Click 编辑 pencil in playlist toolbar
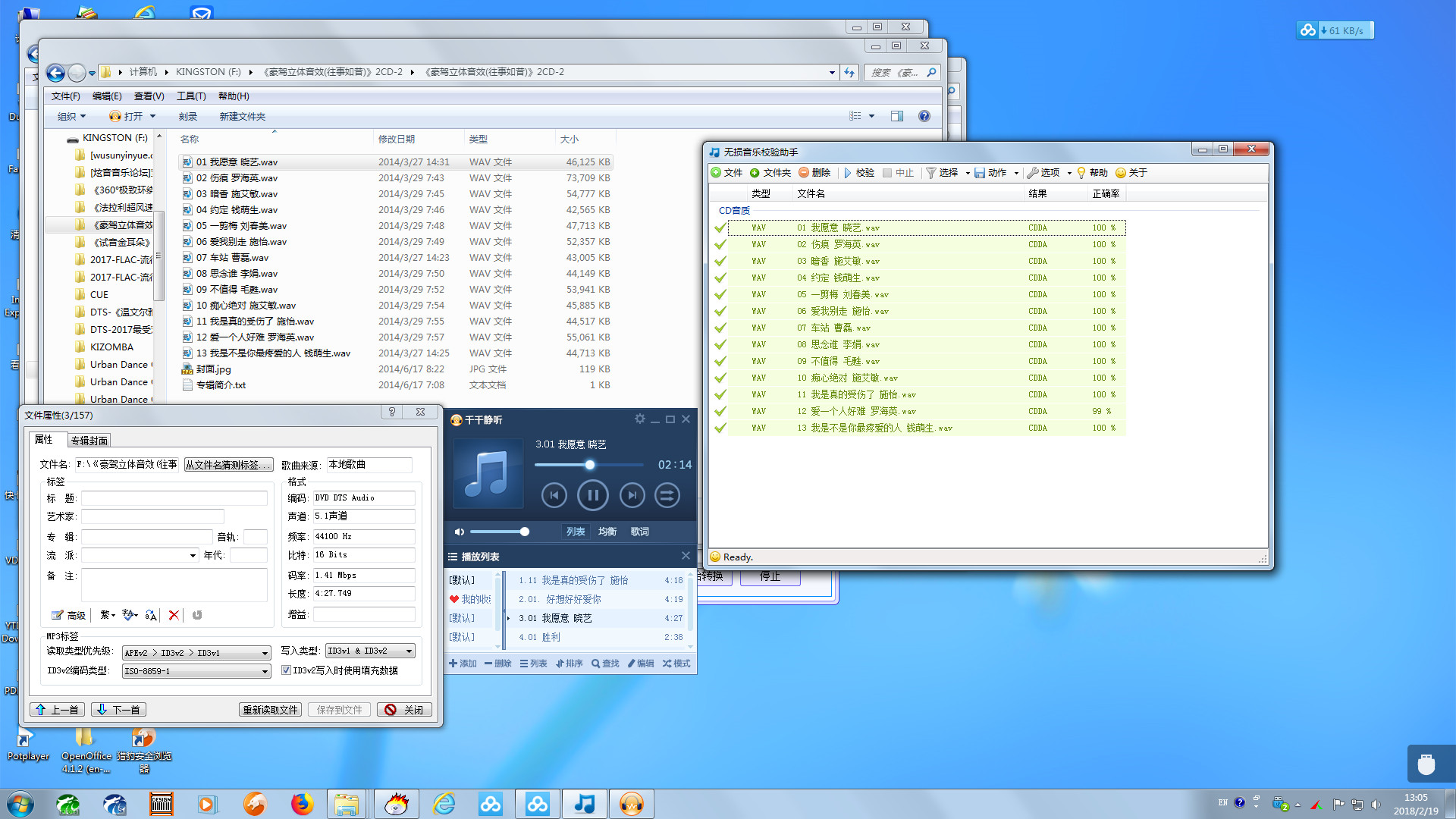The height and width of the screenshot is (819, 1456). coord(632,664)
